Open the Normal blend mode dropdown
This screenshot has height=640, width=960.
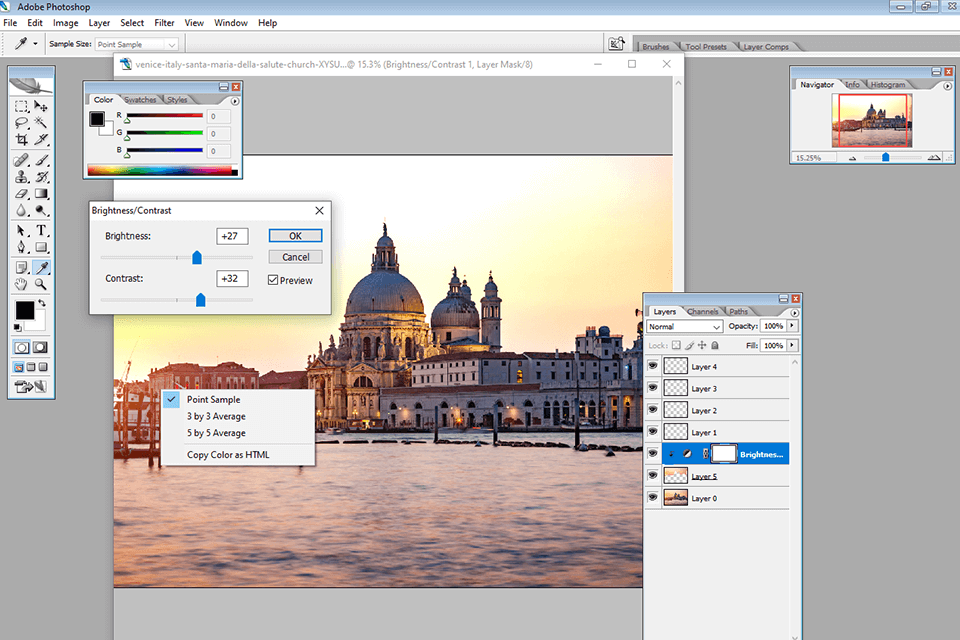[x=684, y=327]
